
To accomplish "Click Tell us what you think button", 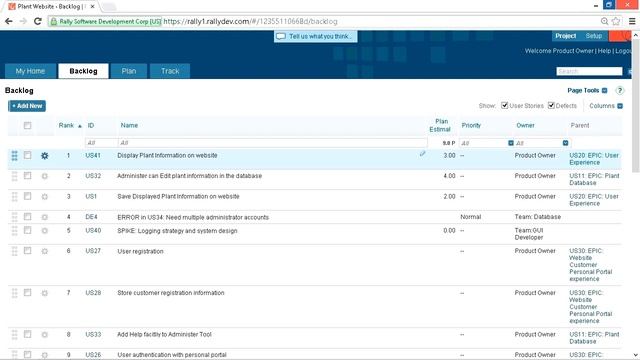I will (x=316, y=36).
